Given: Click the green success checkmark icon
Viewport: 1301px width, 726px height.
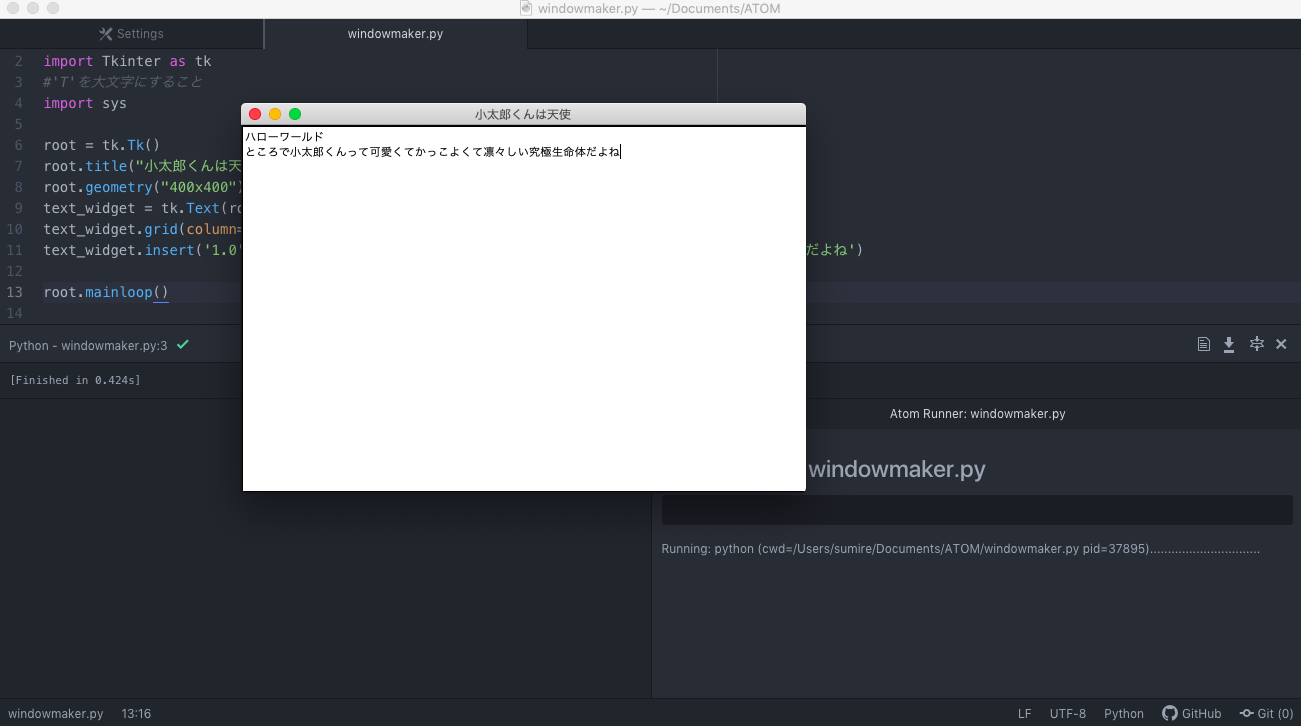Looking at the screenshot, I should point(182,345).
